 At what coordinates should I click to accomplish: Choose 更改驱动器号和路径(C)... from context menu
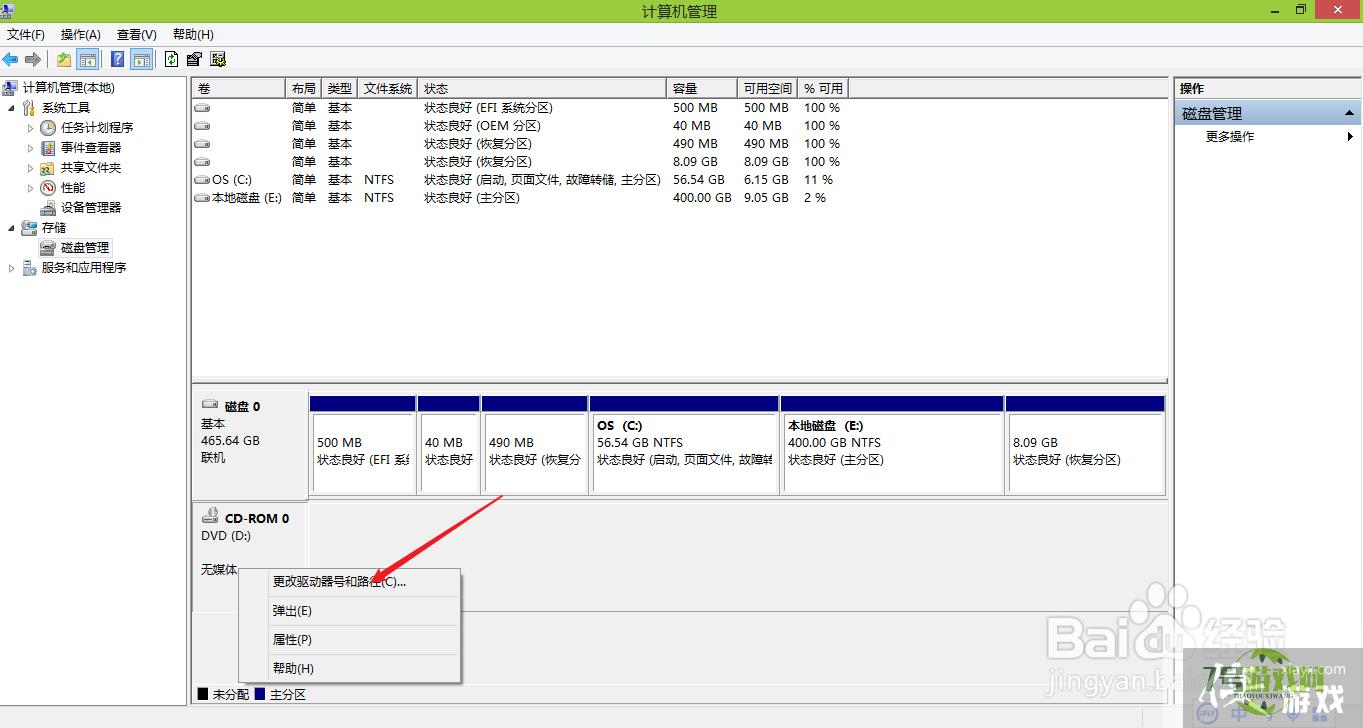[x=350, y=582]
